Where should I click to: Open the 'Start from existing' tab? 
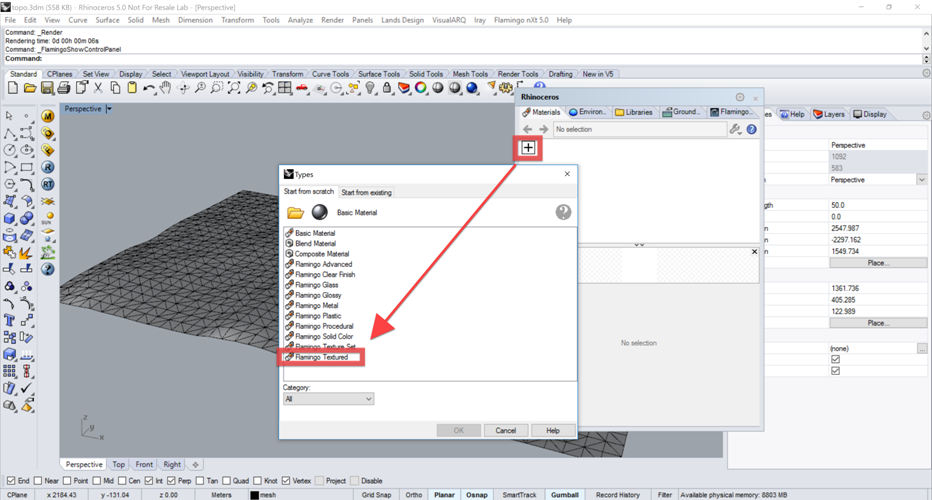pos(366,192)
